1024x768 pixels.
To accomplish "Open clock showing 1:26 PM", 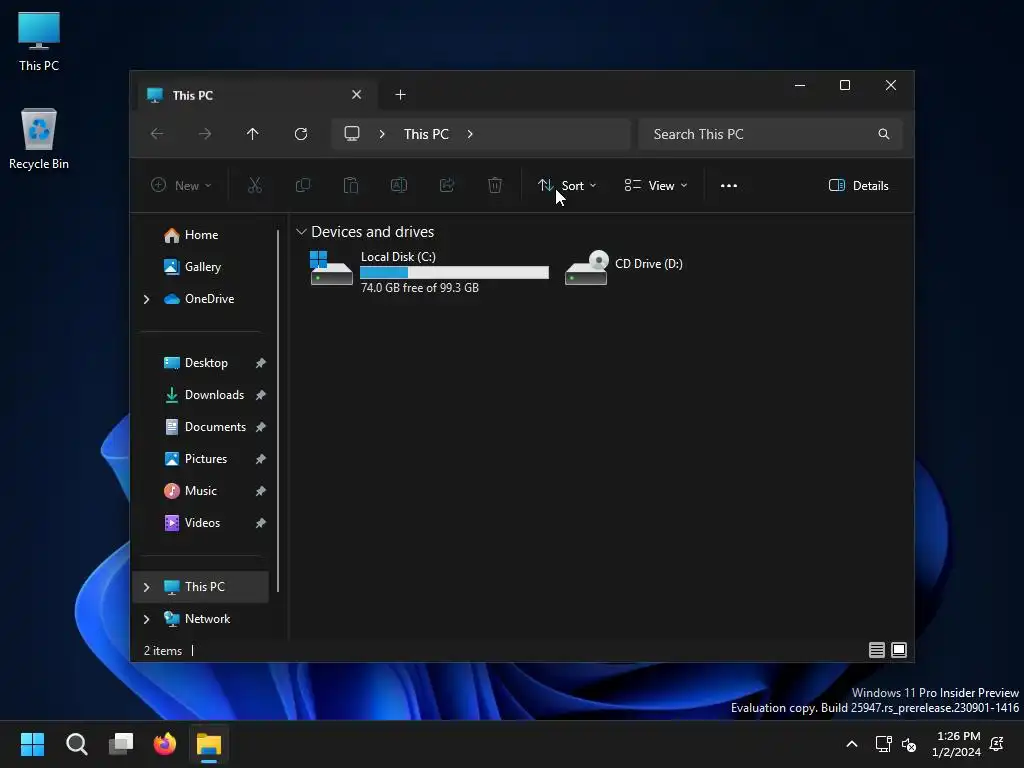I will (957, 744).
